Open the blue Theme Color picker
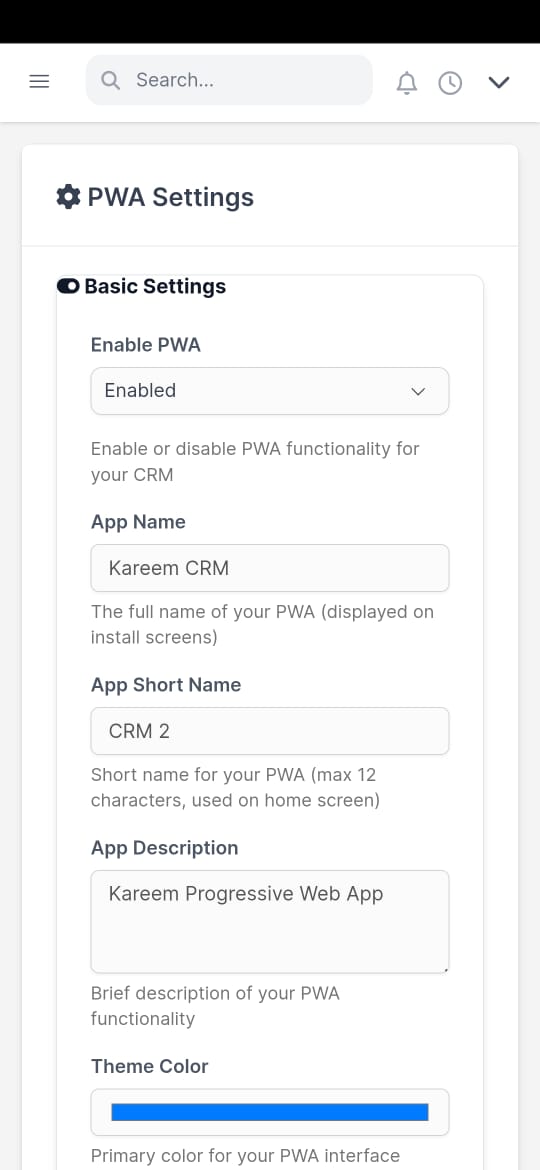The height and width of the screenshot is (1170, 540). click(270, 1112)
